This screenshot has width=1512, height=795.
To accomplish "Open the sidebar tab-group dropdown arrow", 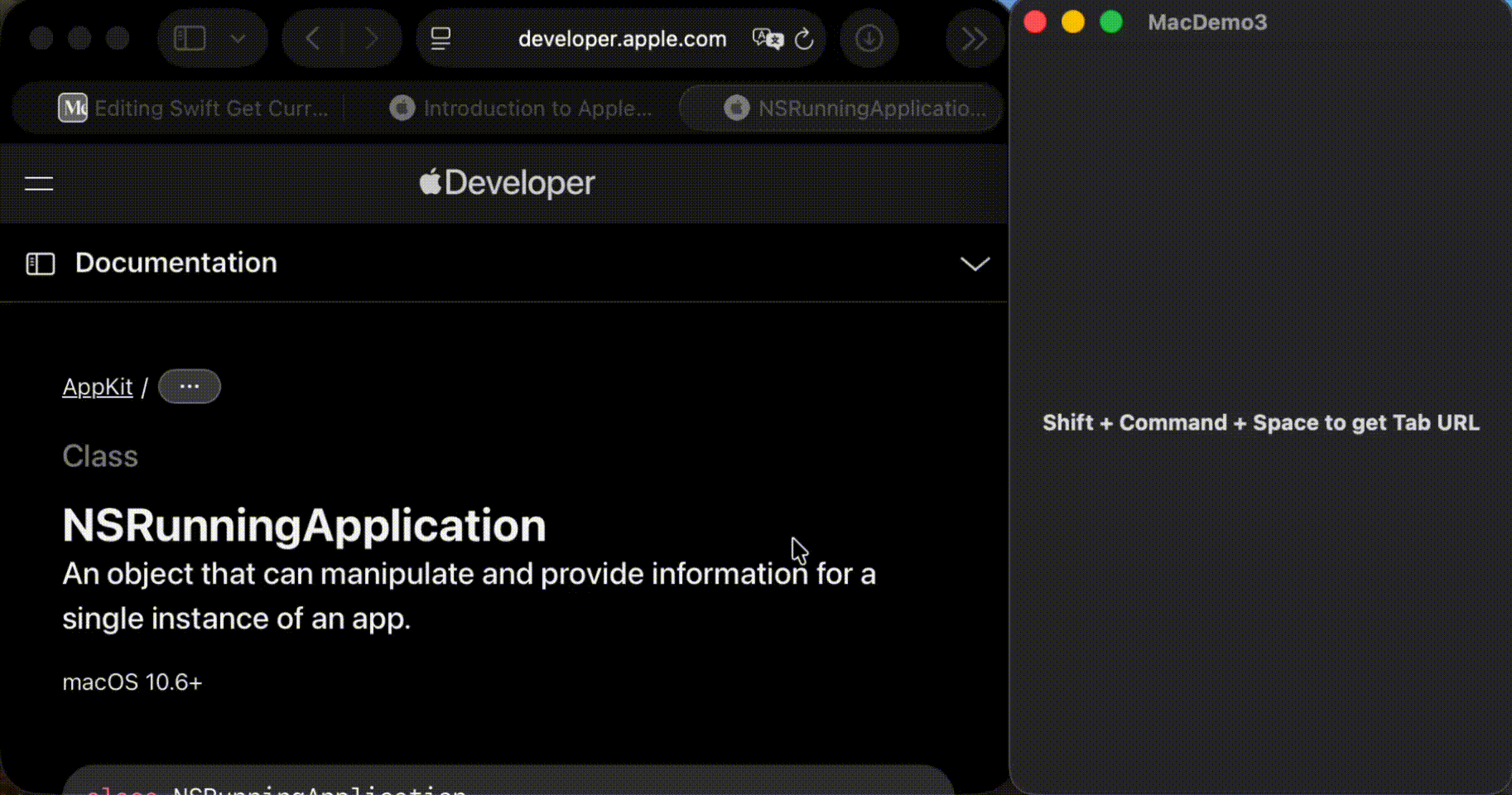I will pos(238,38).
